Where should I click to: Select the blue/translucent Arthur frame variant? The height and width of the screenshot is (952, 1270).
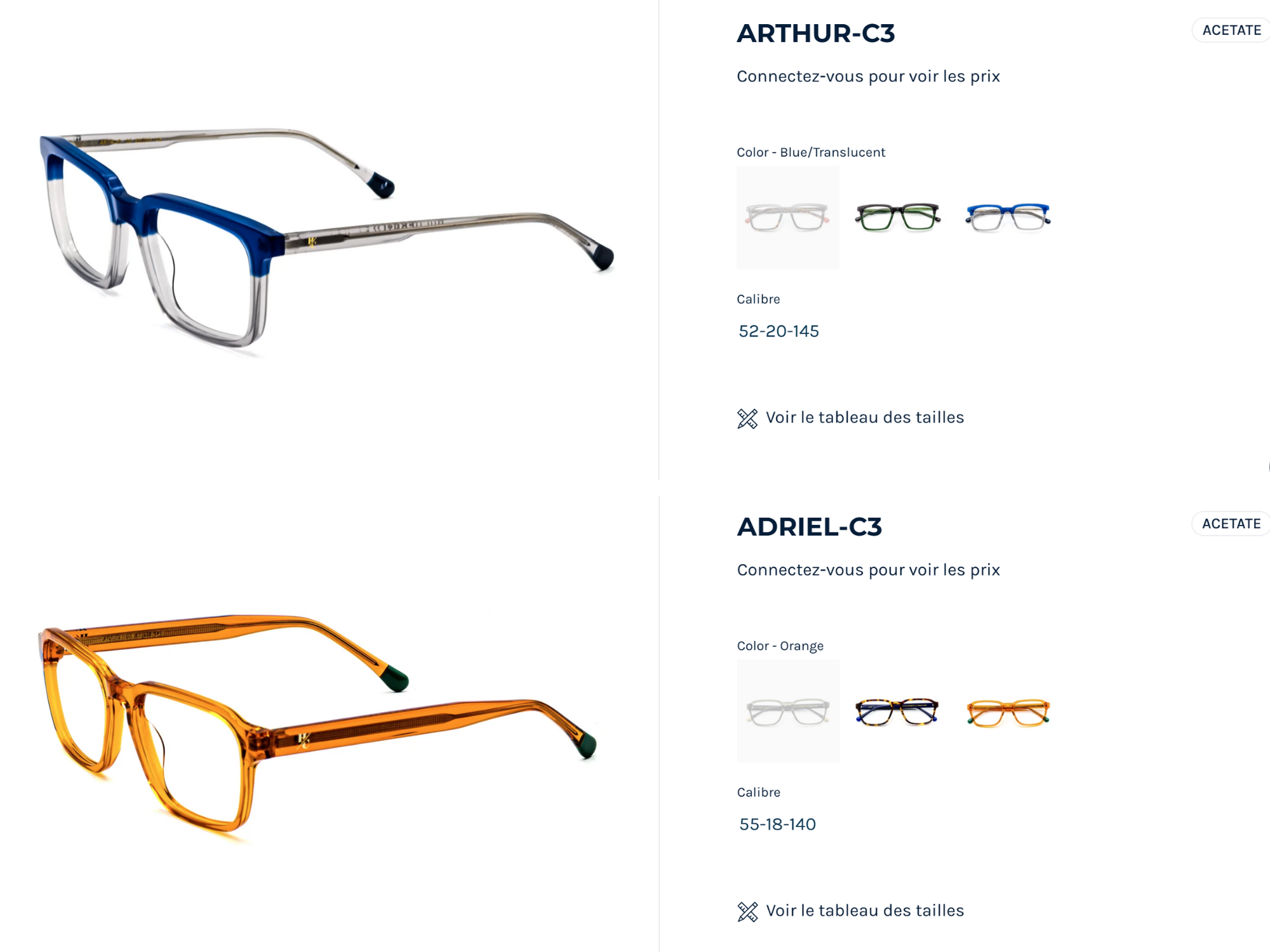point(1008,218)
